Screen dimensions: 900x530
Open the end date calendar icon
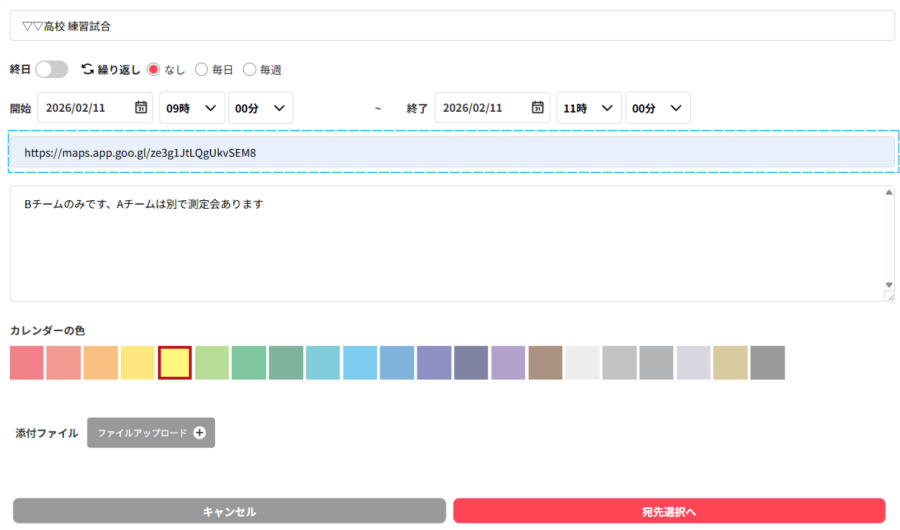(x=538, y=108)
